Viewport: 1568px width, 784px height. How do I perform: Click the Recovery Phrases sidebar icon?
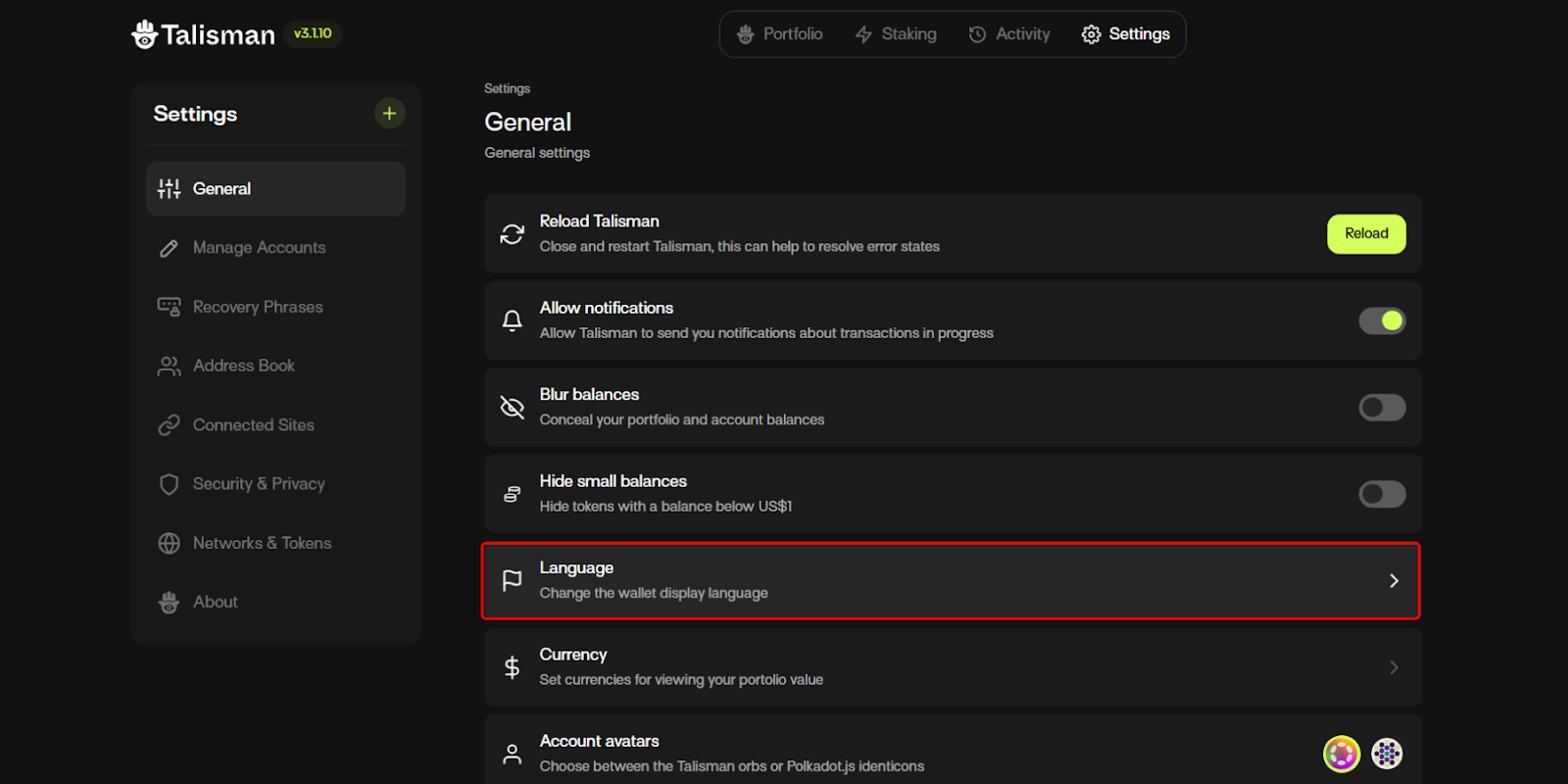point(169,307)
